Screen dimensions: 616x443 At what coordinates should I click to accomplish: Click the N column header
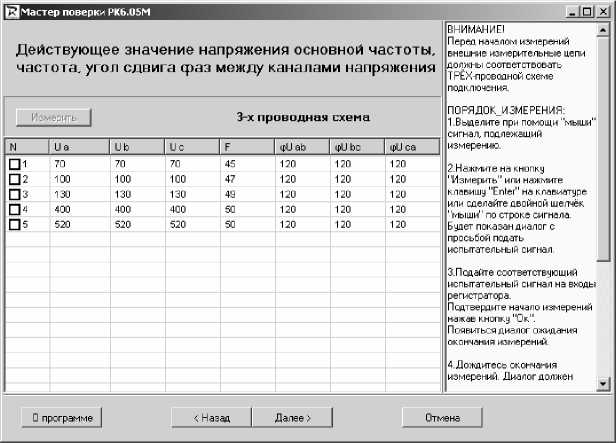click(x=27, y=147)
